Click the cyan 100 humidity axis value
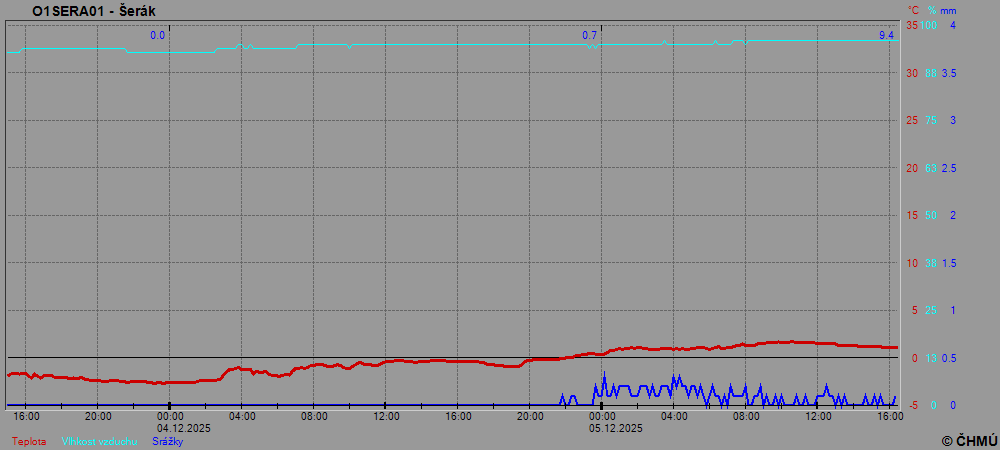 (930, 25)
